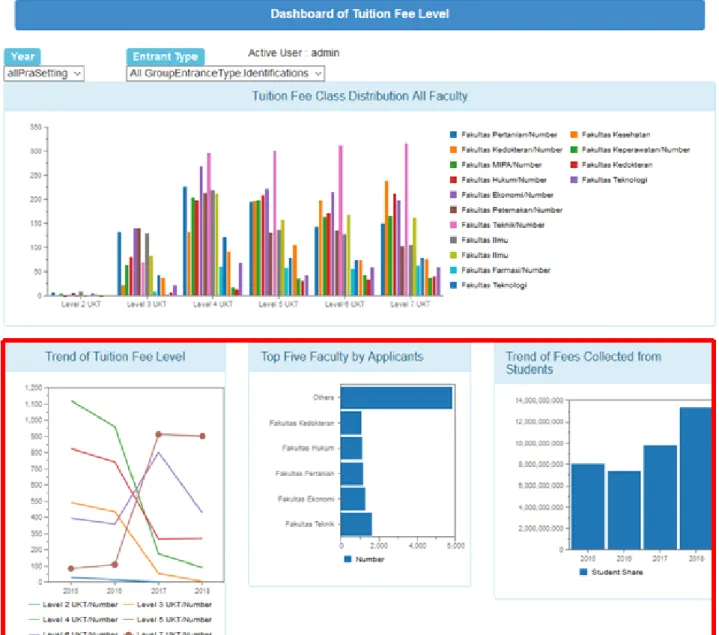
Task: Click the Top Five Faculty by Applicants panel title
Action: tap(342, 357)
